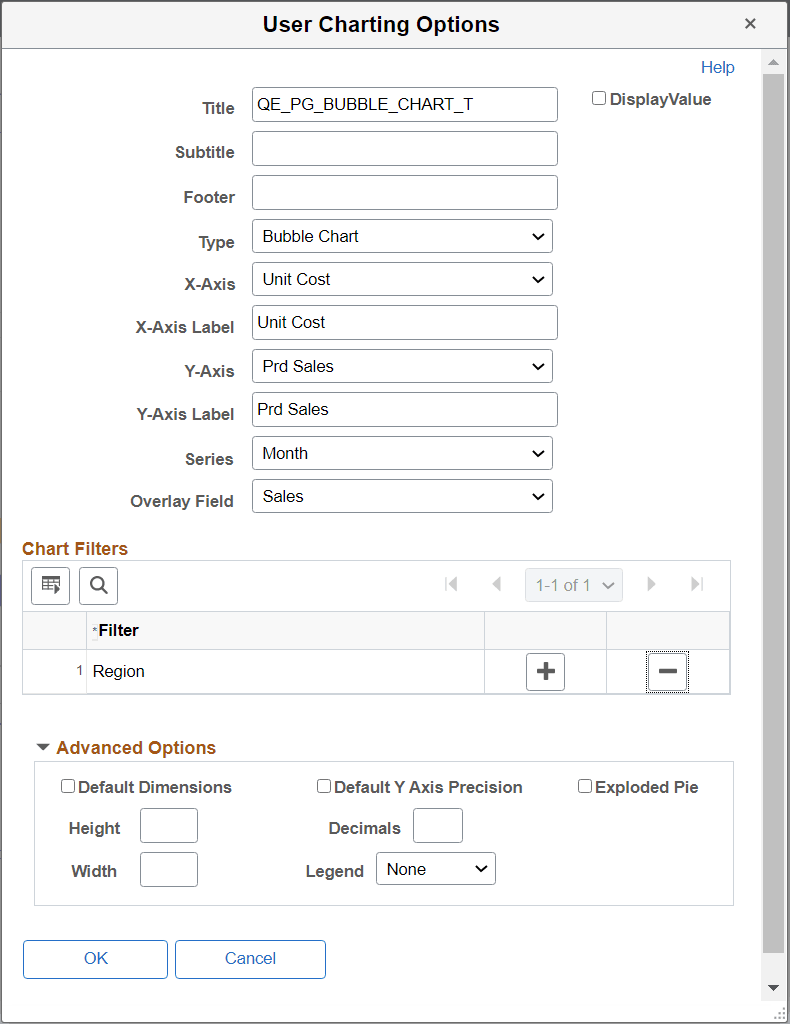Click the scrollbar down arrow
This screenshot has width=790, height=1024.
[773, 986]
